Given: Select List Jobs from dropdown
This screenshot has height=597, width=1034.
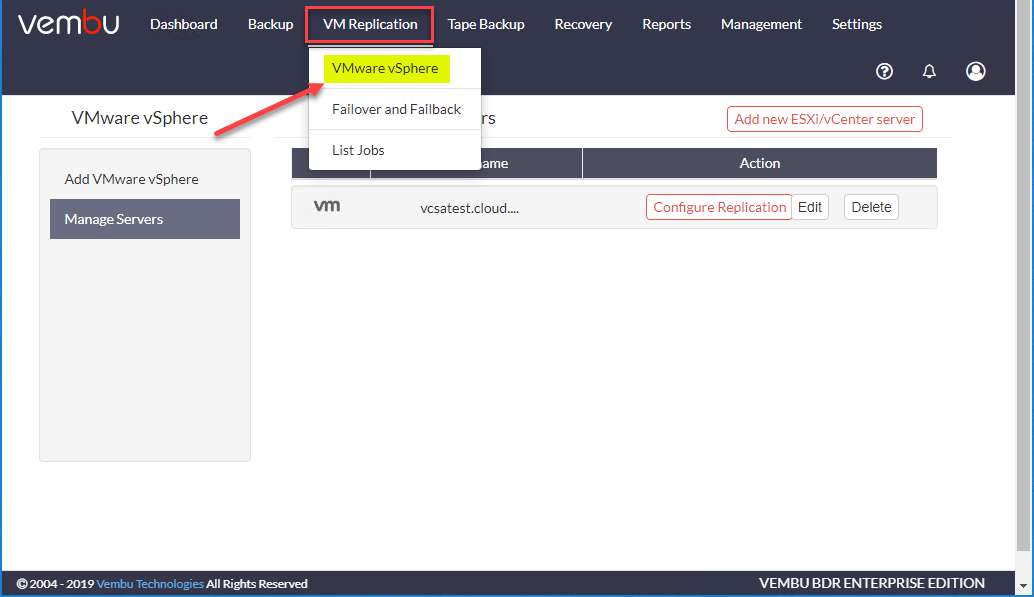Looking at the screenshot, I should [358, 150].
